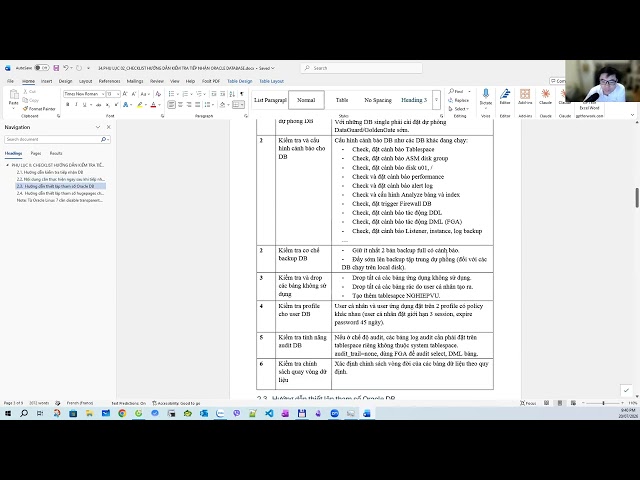Apply the No Spacing style
The width and height of the screenshot is (640, 480).
click(x=378, y=100)
